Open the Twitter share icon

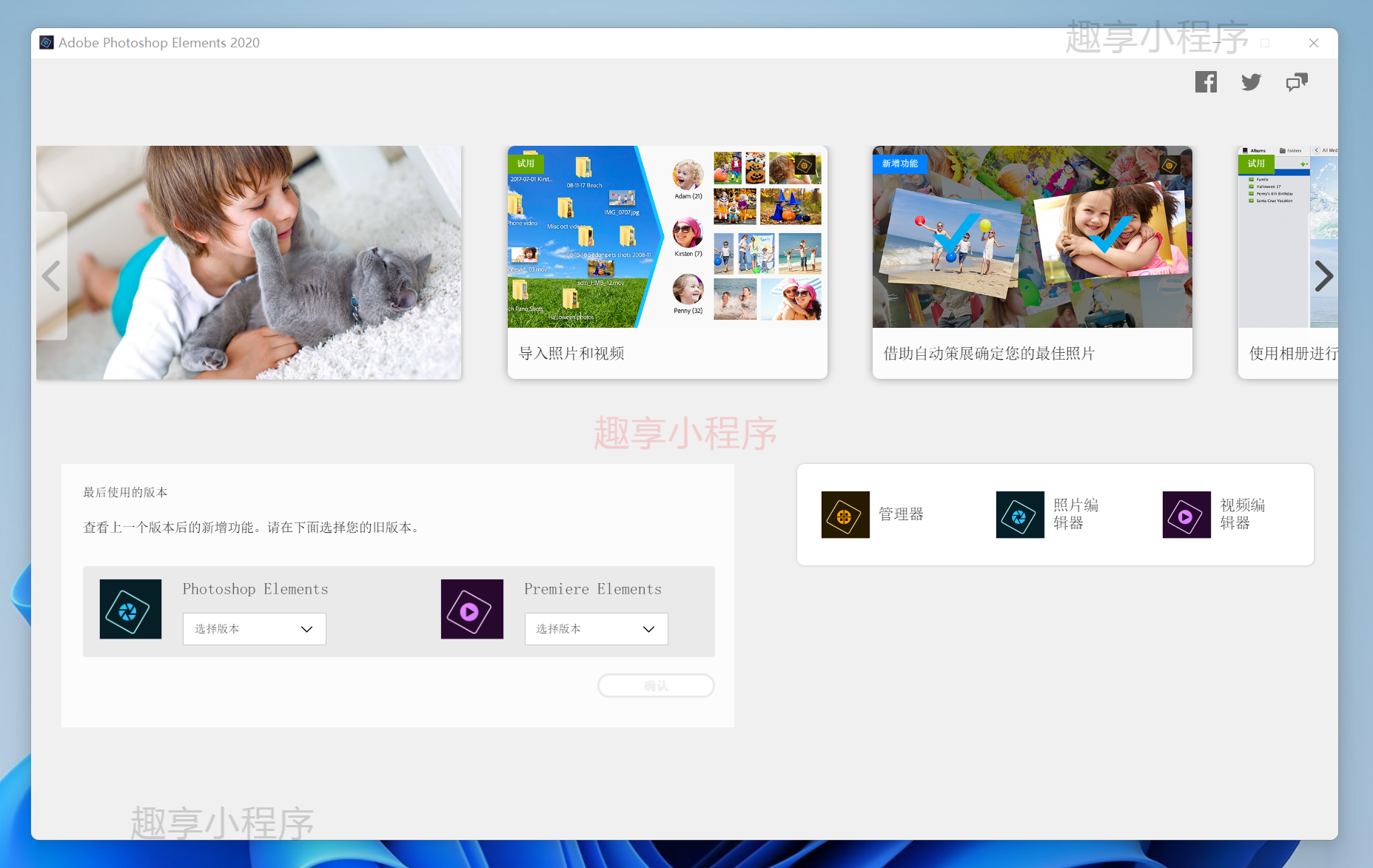point(1251,82)
